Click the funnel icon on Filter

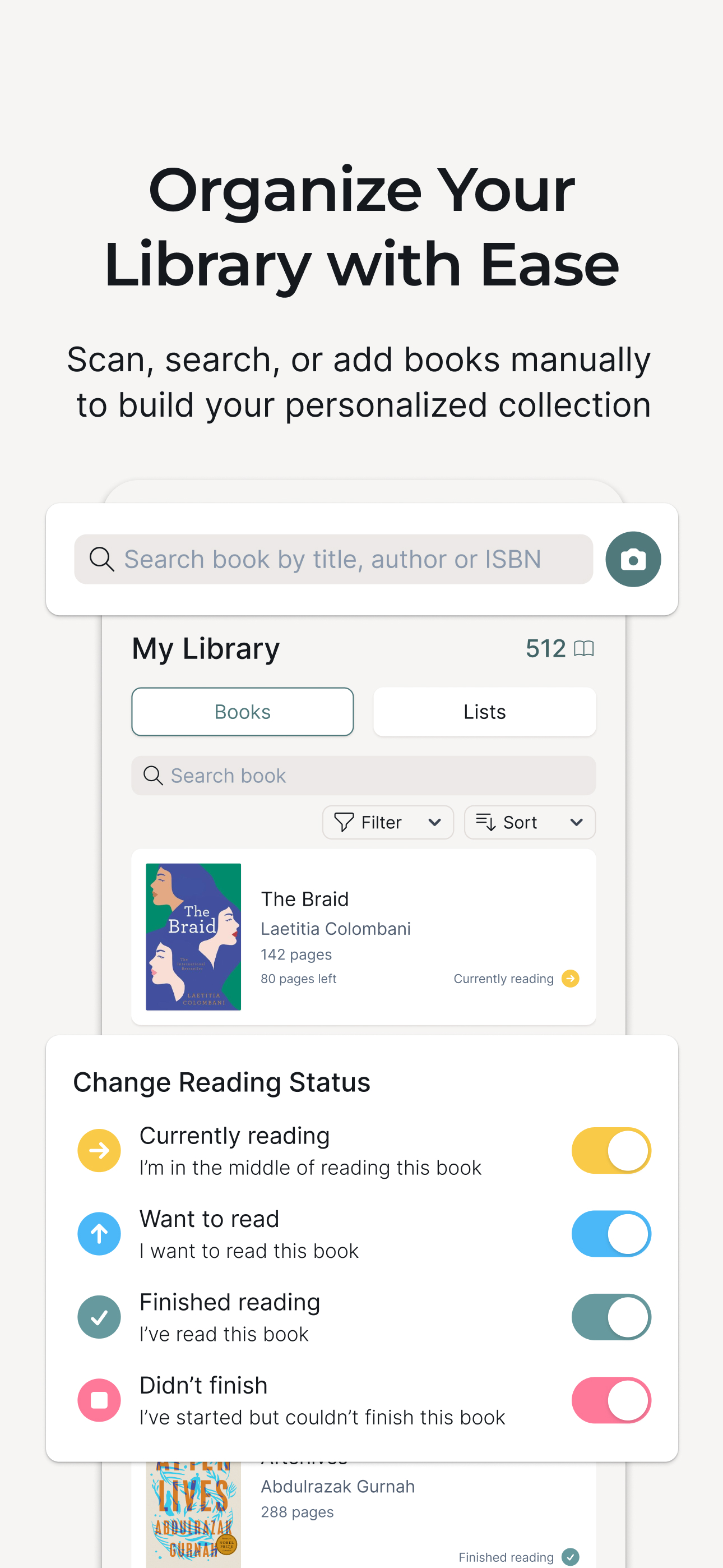pos(344,822)
